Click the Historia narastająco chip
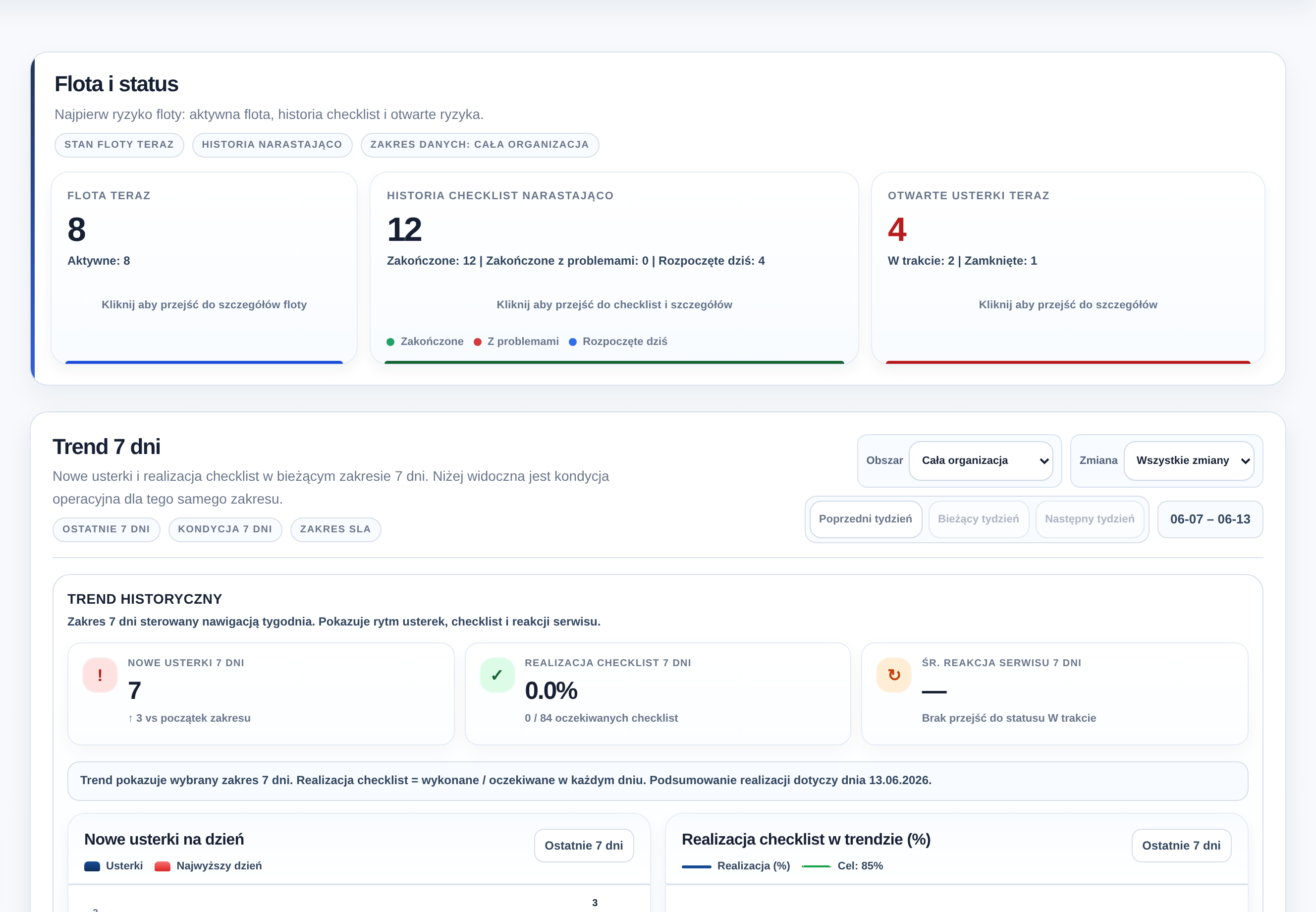1316x912 pixels. click(x=272, y=145)
